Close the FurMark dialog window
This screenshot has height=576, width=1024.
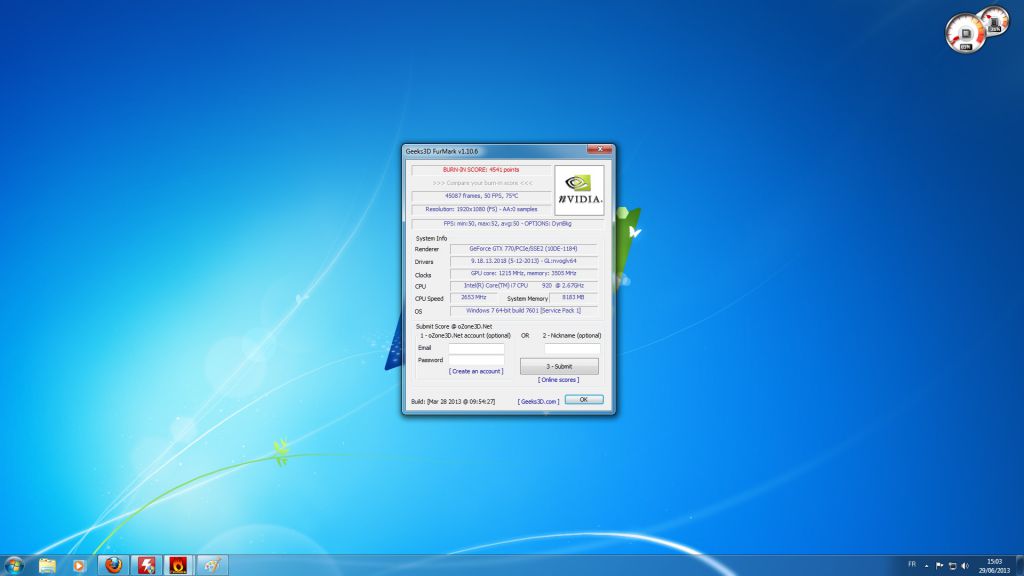[600, 150]
